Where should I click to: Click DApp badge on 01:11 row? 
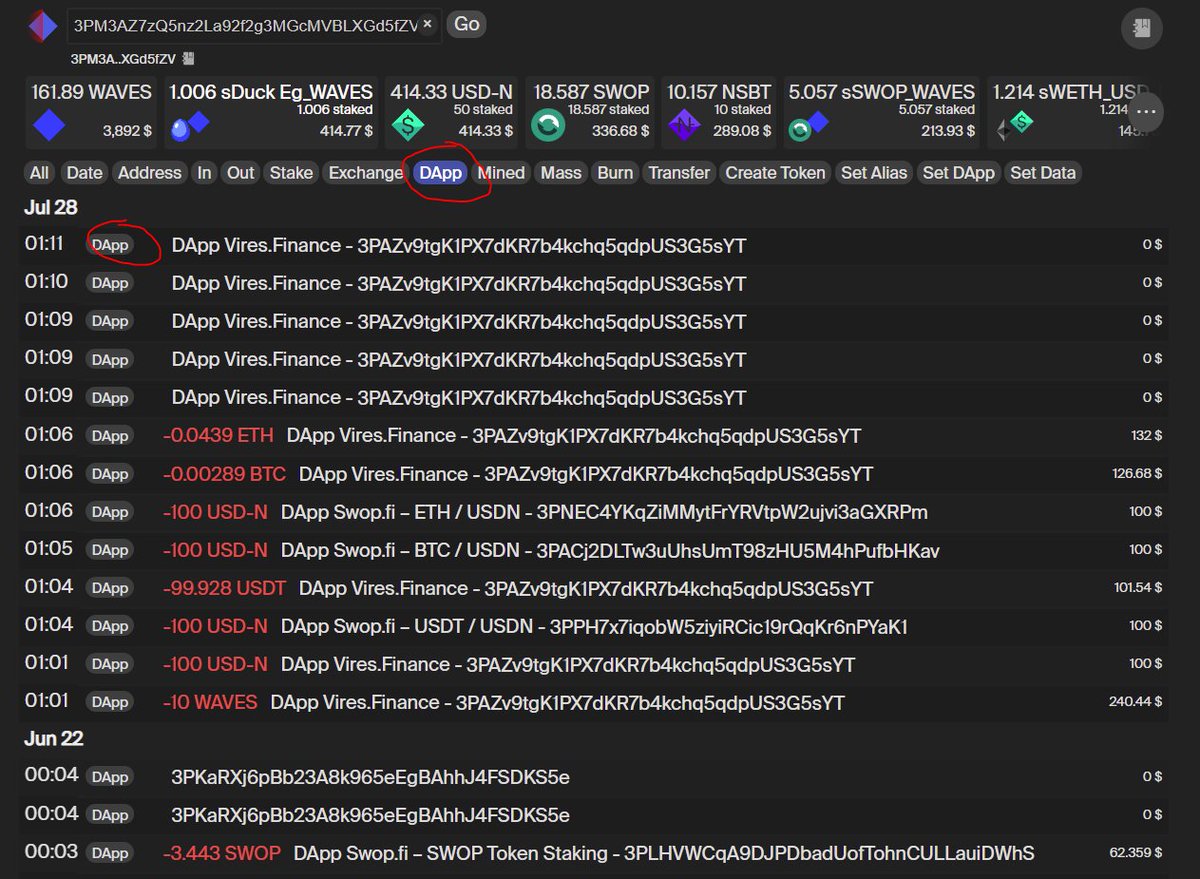pos(110,246)
